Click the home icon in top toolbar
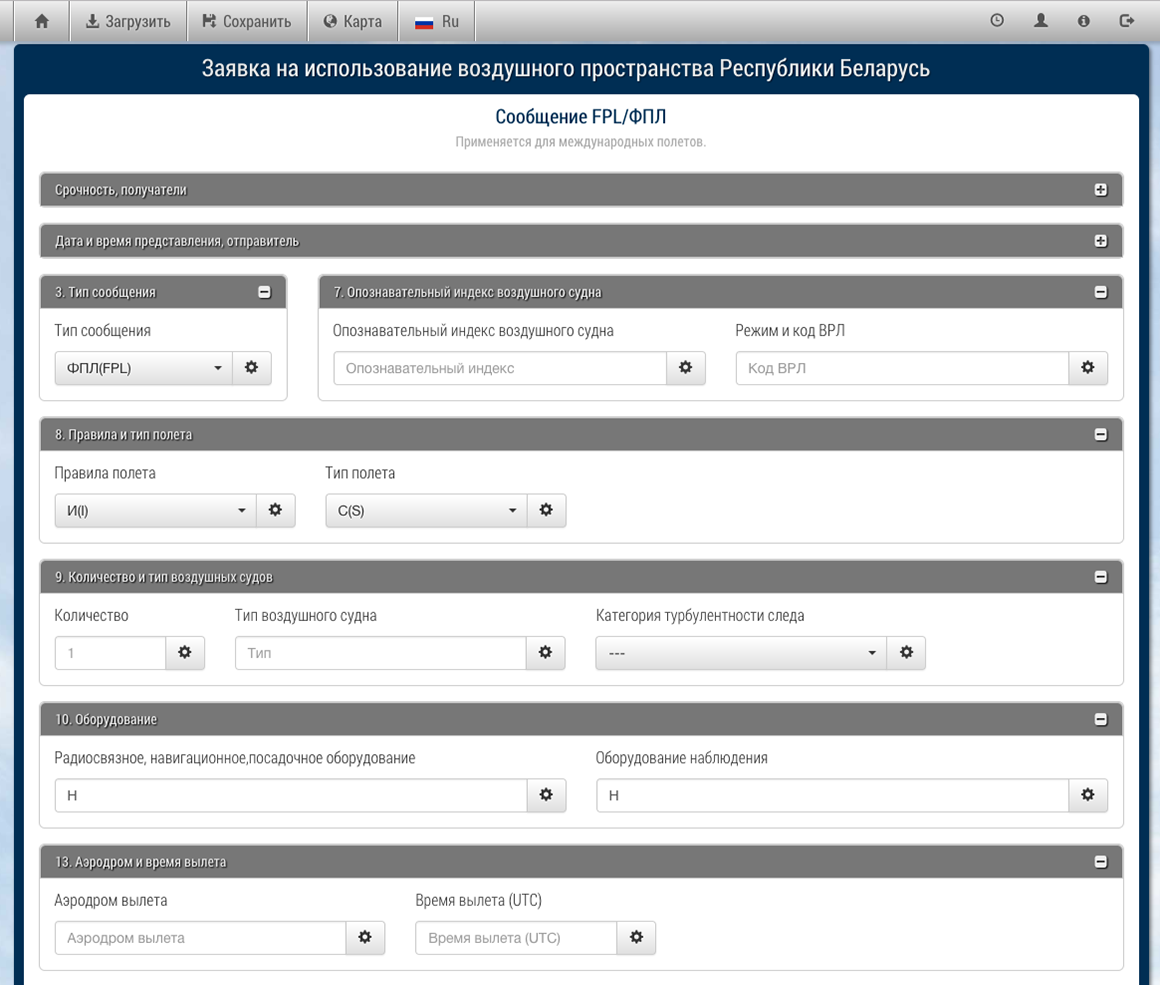The height and width of the screenshot is (985, 1160). point(42,21)
